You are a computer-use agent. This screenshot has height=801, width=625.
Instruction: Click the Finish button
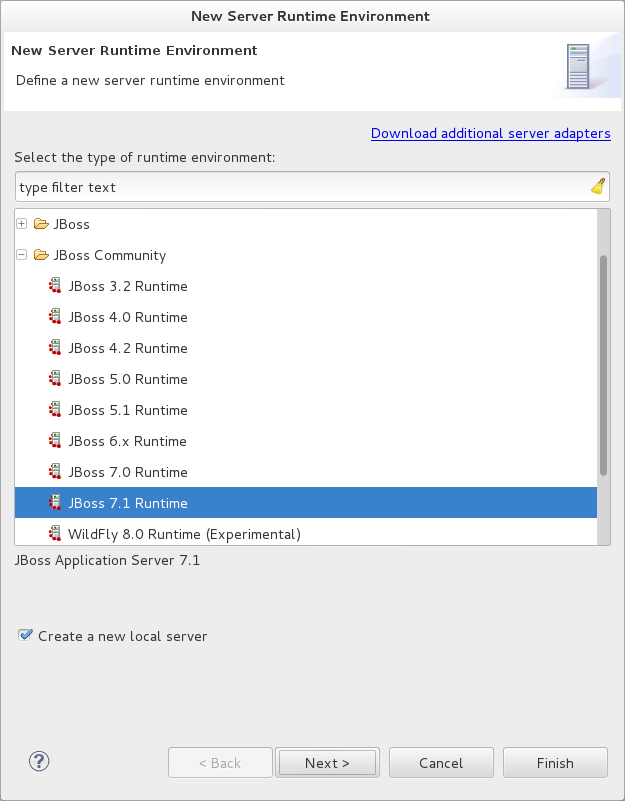coord(555,762)
